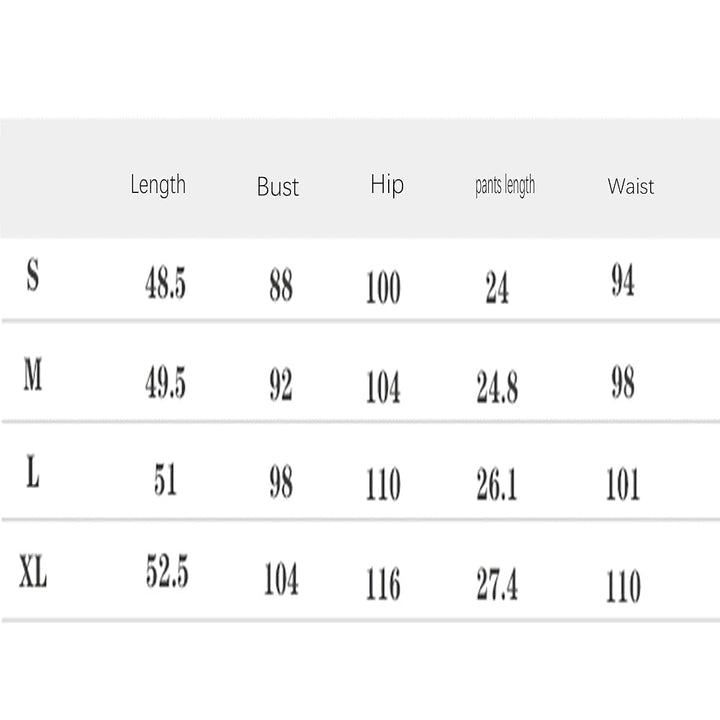Click the 24.8 pants length value

[497, 387]
